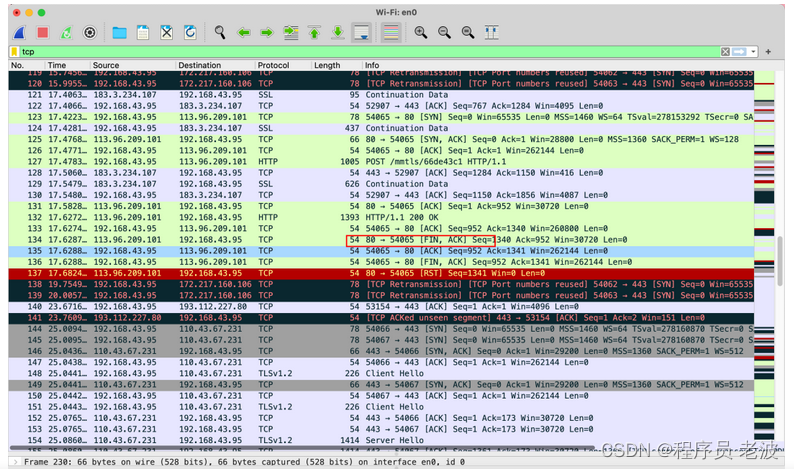Add a filter button with the plus

(x=768, y=52)
